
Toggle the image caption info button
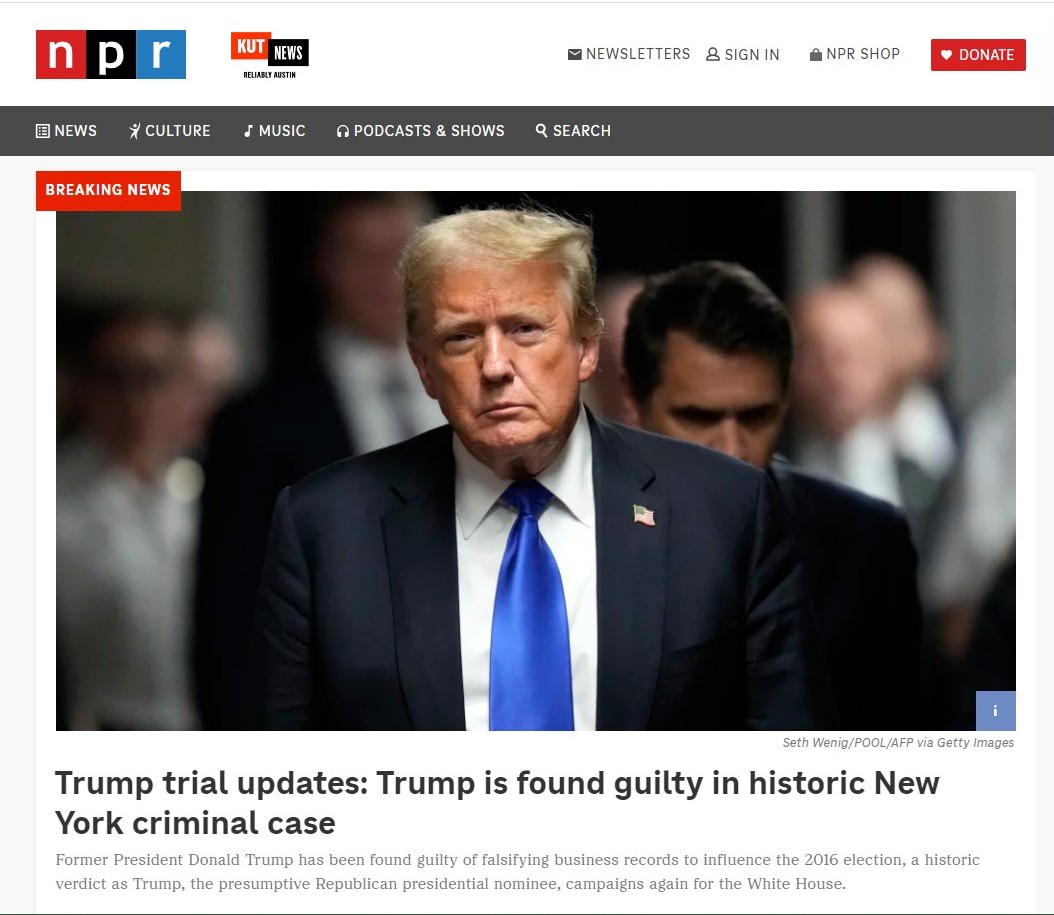[x=996, y=711]
